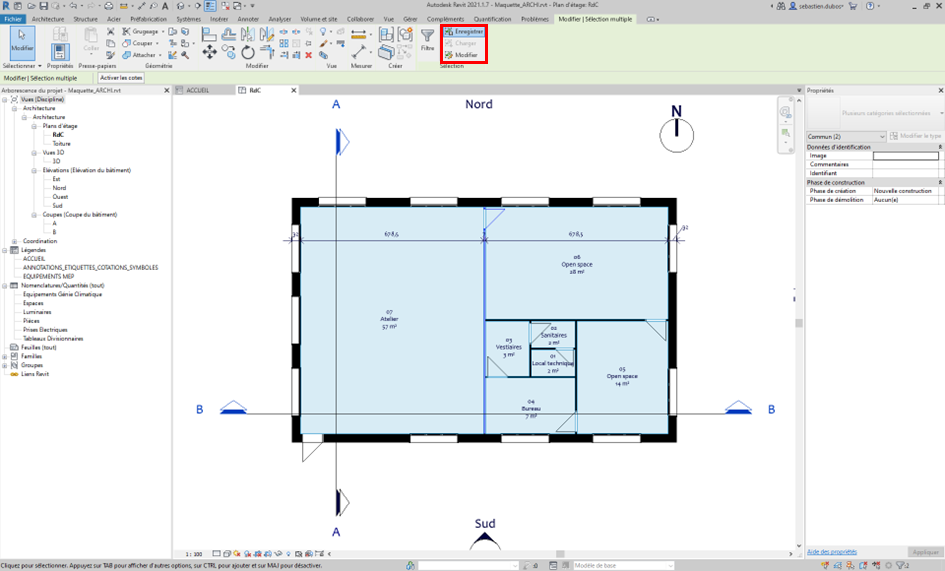This screenshot has height=571, width=945.
Task: Expand the Familles tree node
Action: (x=6, y=356)
